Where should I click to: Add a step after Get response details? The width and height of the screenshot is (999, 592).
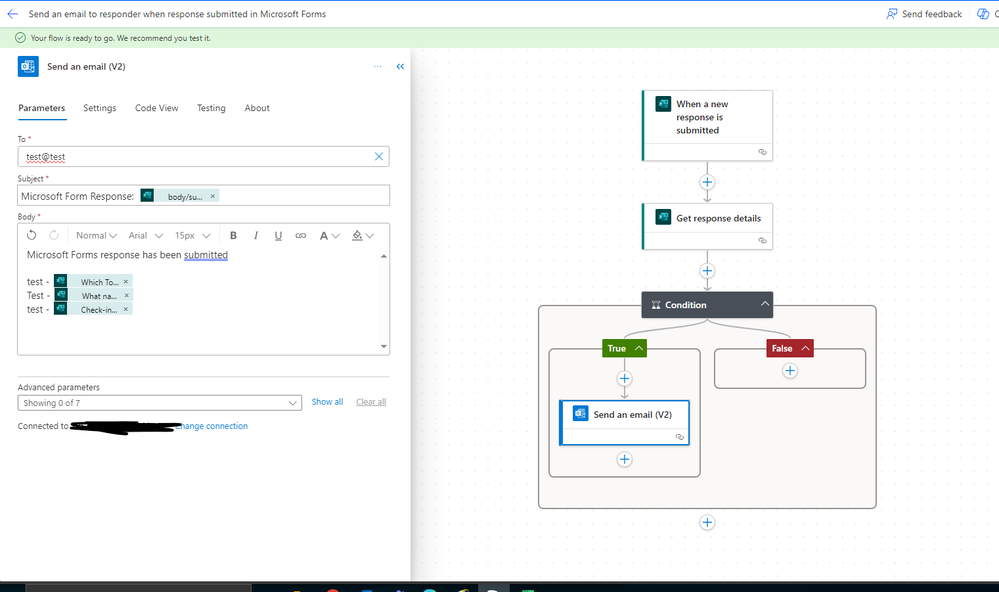[x=707, y=271]
